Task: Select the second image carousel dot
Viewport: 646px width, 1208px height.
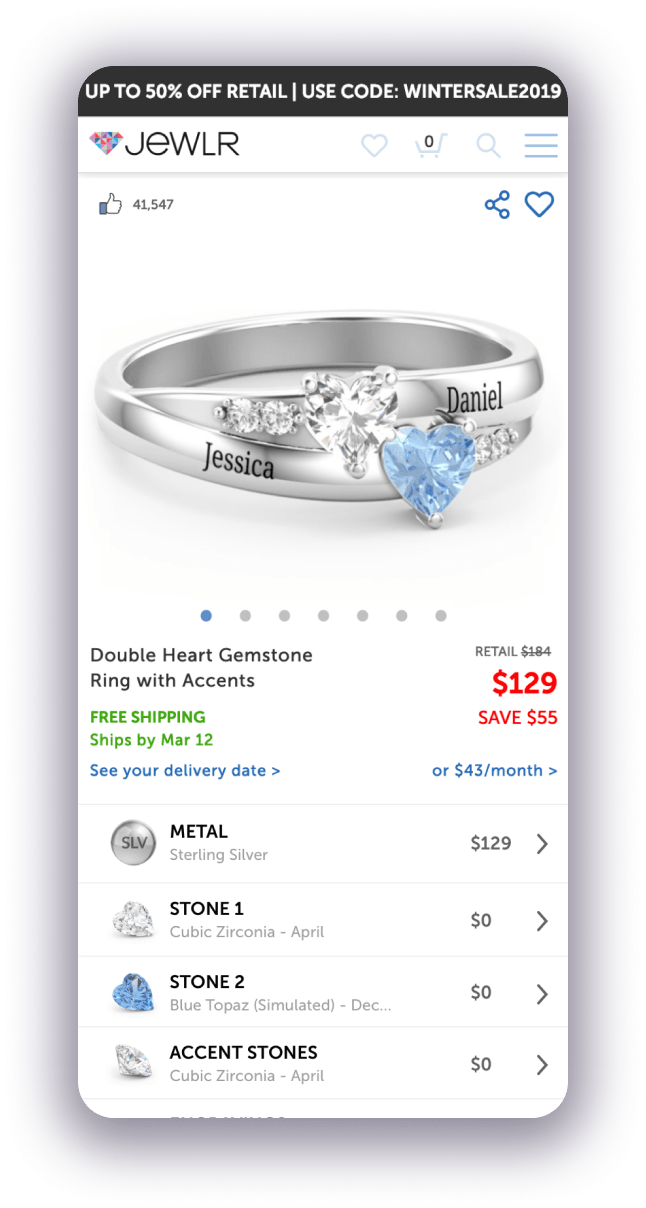Action: point(245,616)
